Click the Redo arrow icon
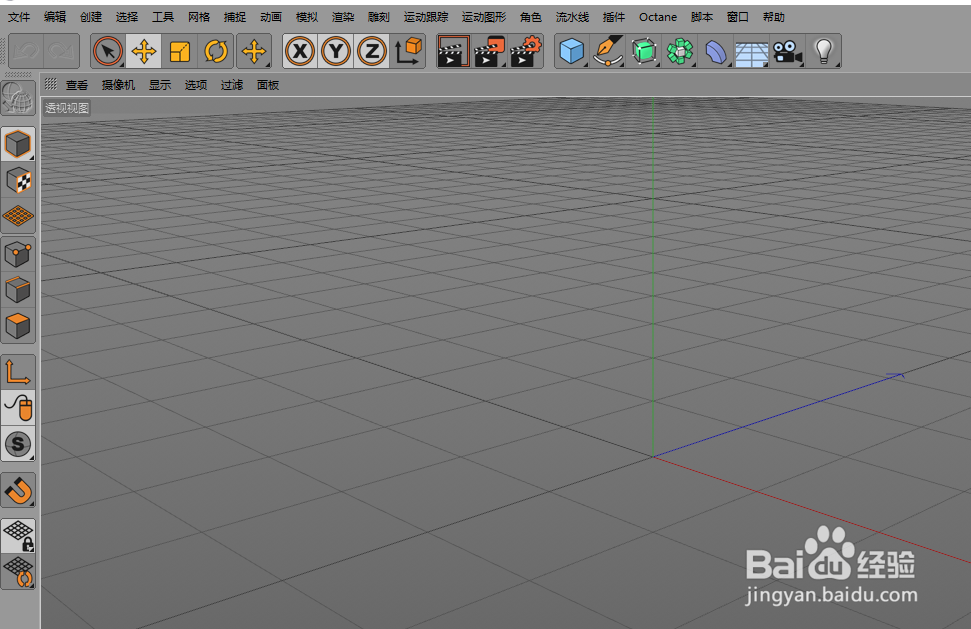971x629 pixels. point(61,51)
